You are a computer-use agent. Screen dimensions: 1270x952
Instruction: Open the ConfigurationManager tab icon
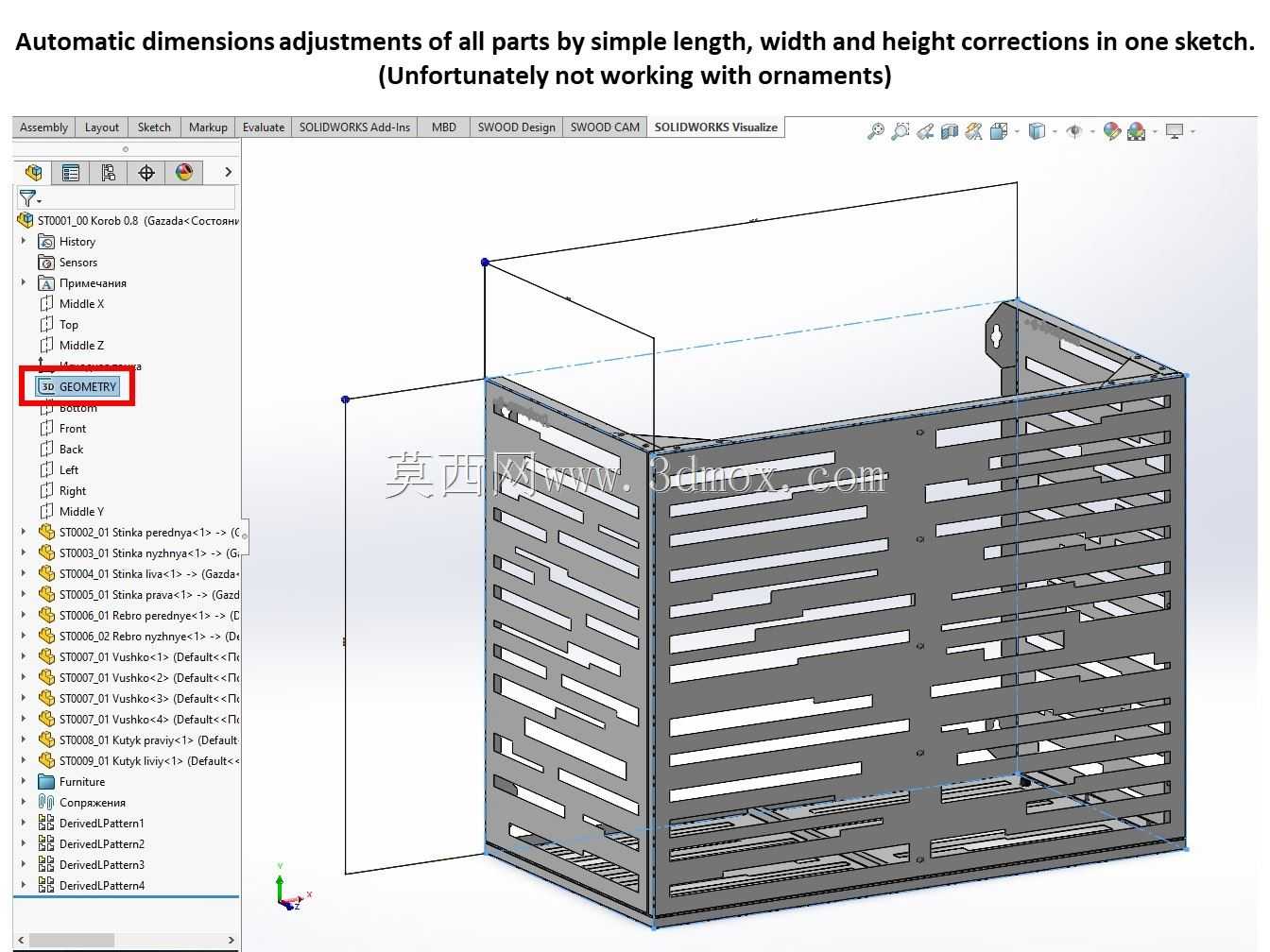(109, 172)
